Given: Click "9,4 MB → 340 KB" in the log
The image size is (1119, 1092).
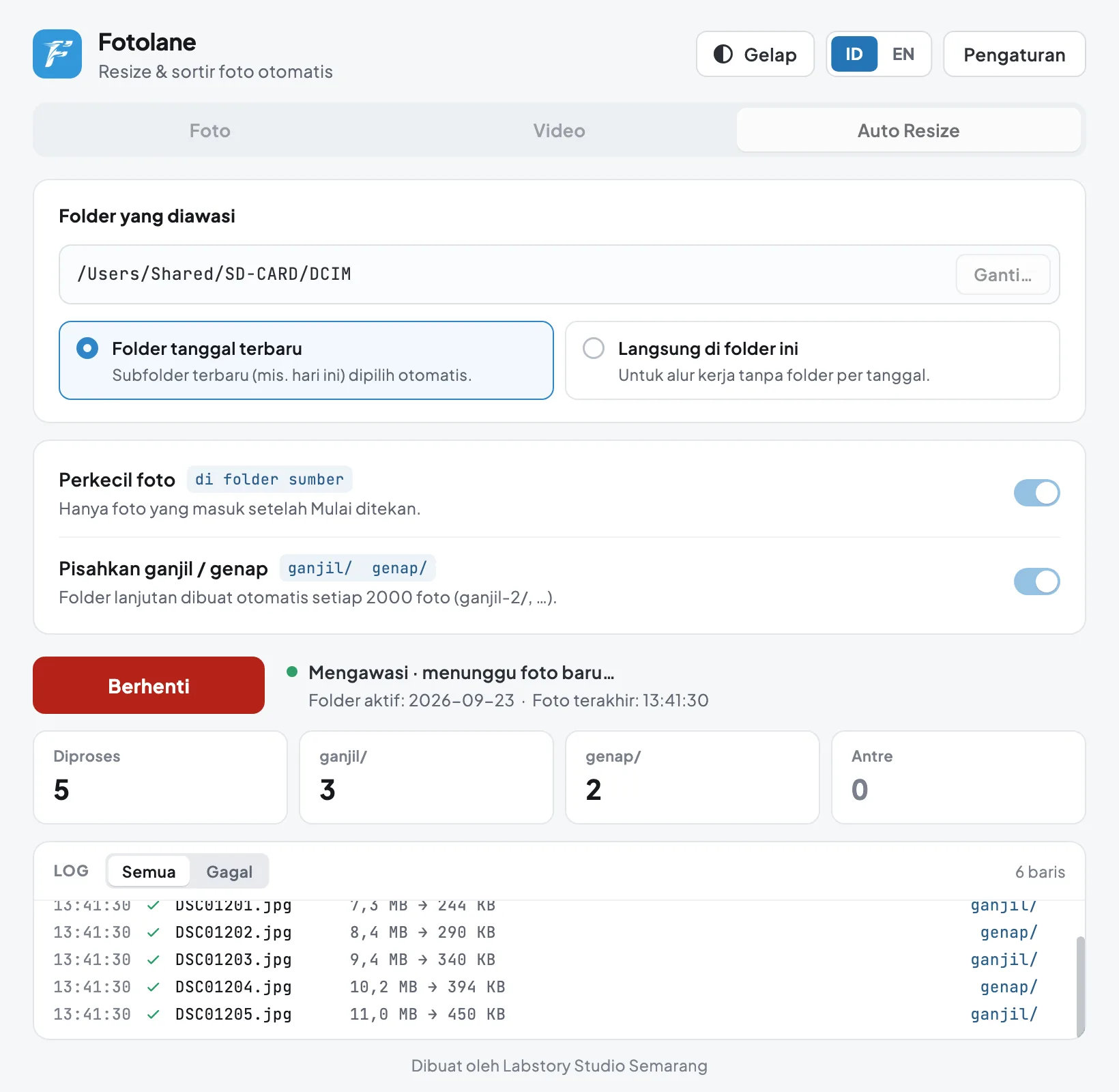Looking at the screenshot, I should coord(423,960).
